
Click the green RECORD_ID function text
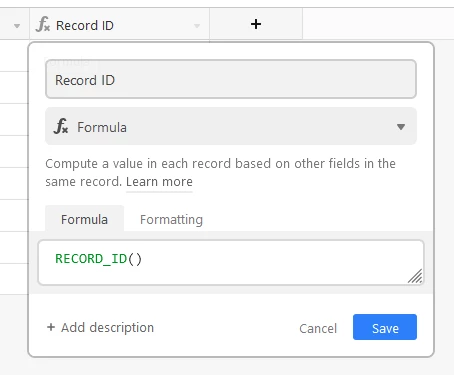pos(91,259)
